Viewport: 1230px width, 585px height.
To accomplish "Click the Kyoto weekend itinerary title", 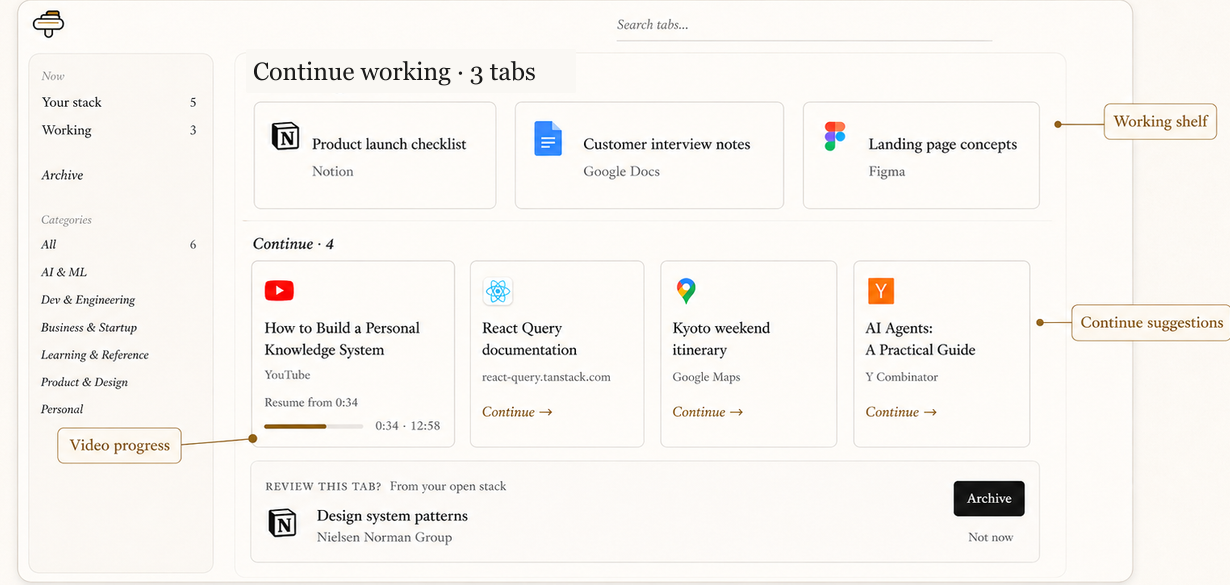I will tap(721, 339).
